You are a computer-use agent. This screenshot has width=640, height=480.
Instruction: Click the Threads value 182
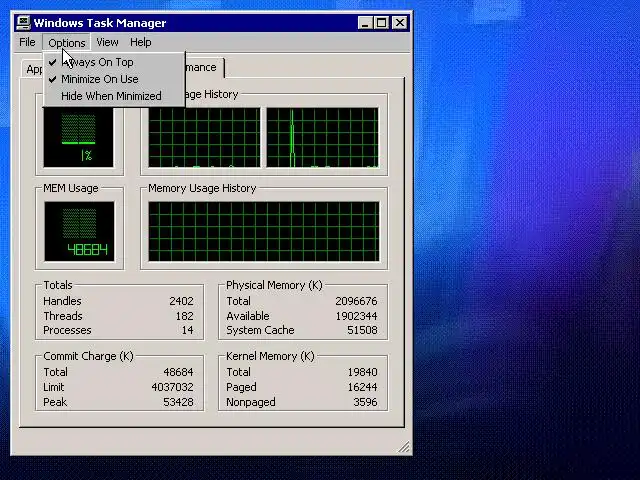click(184, 316)
